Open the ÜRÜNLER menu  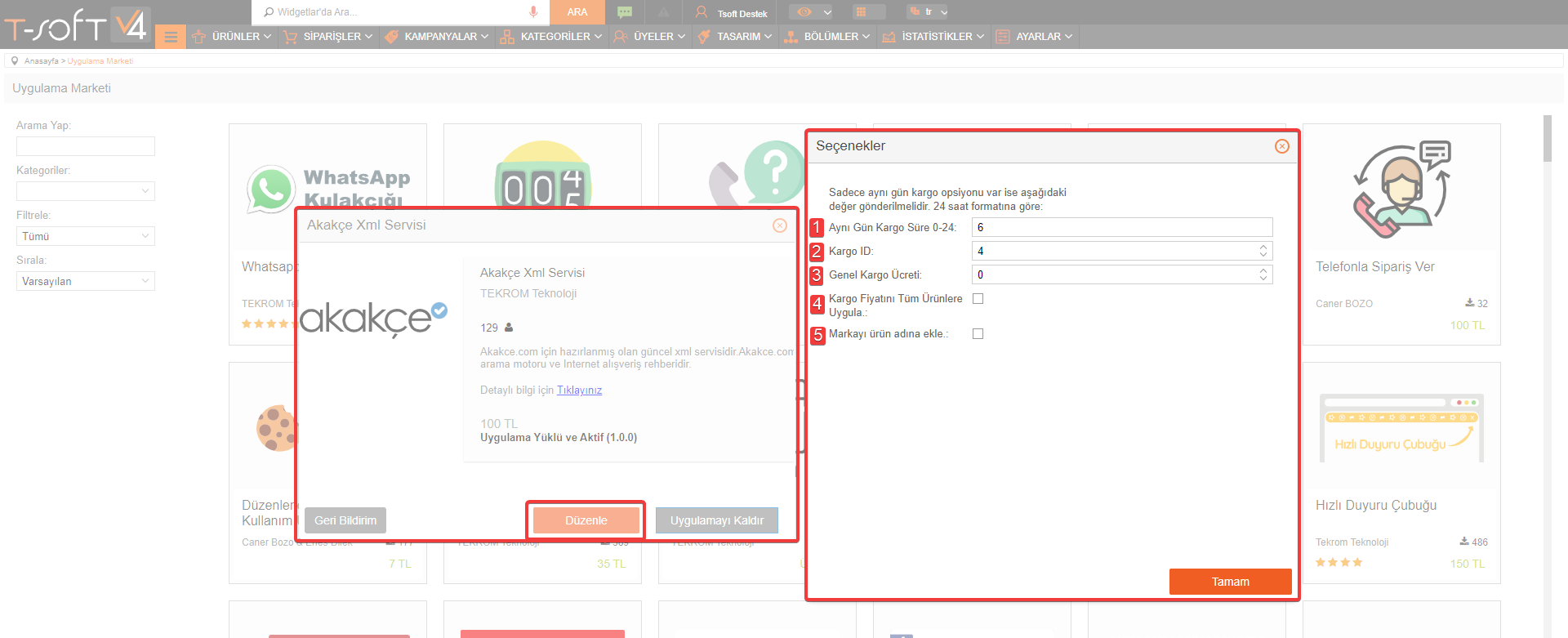232,37
